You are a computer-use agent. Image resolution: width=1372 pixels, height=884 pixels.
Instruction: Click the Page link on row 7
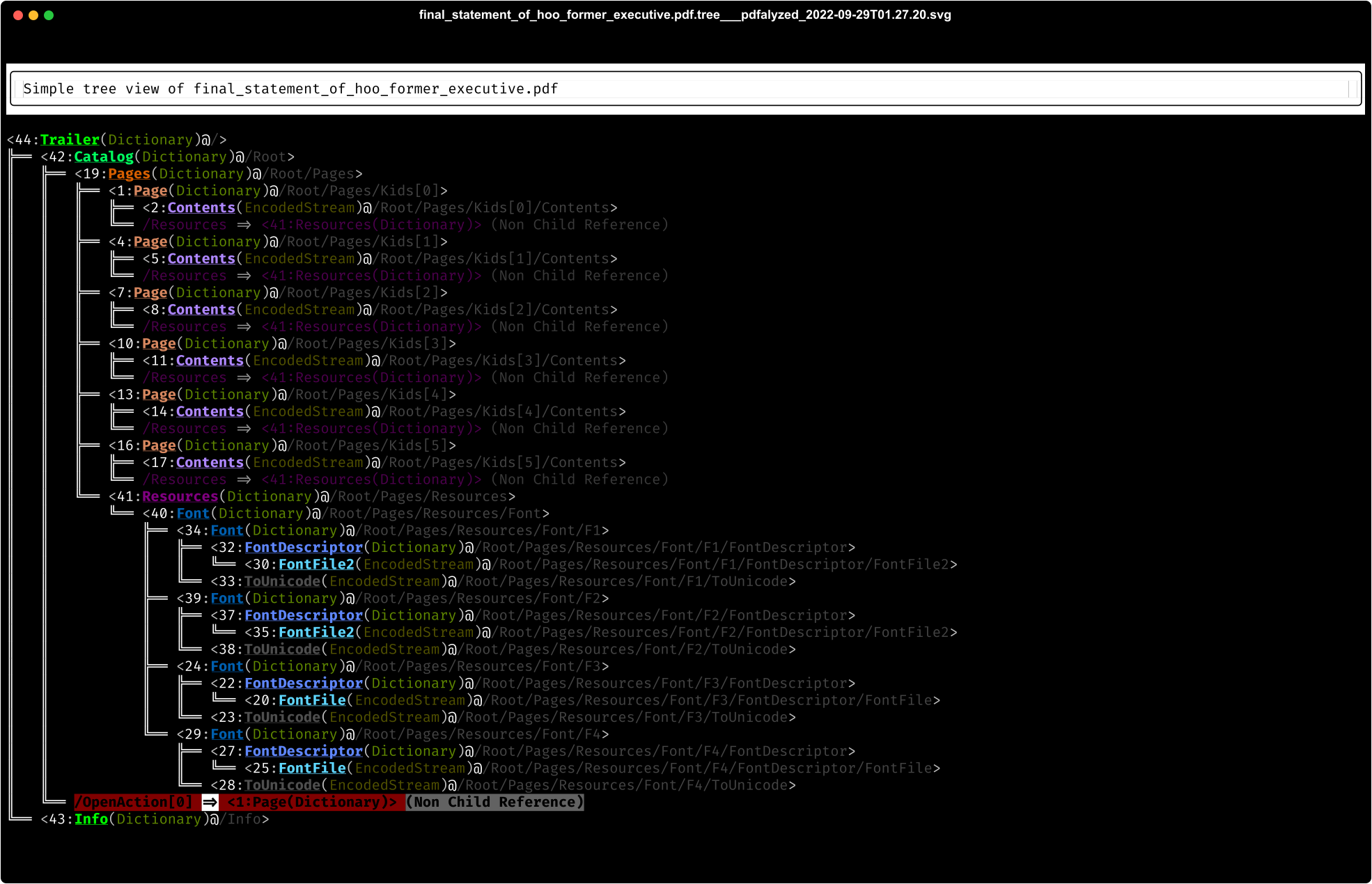(x=150, y=292)
